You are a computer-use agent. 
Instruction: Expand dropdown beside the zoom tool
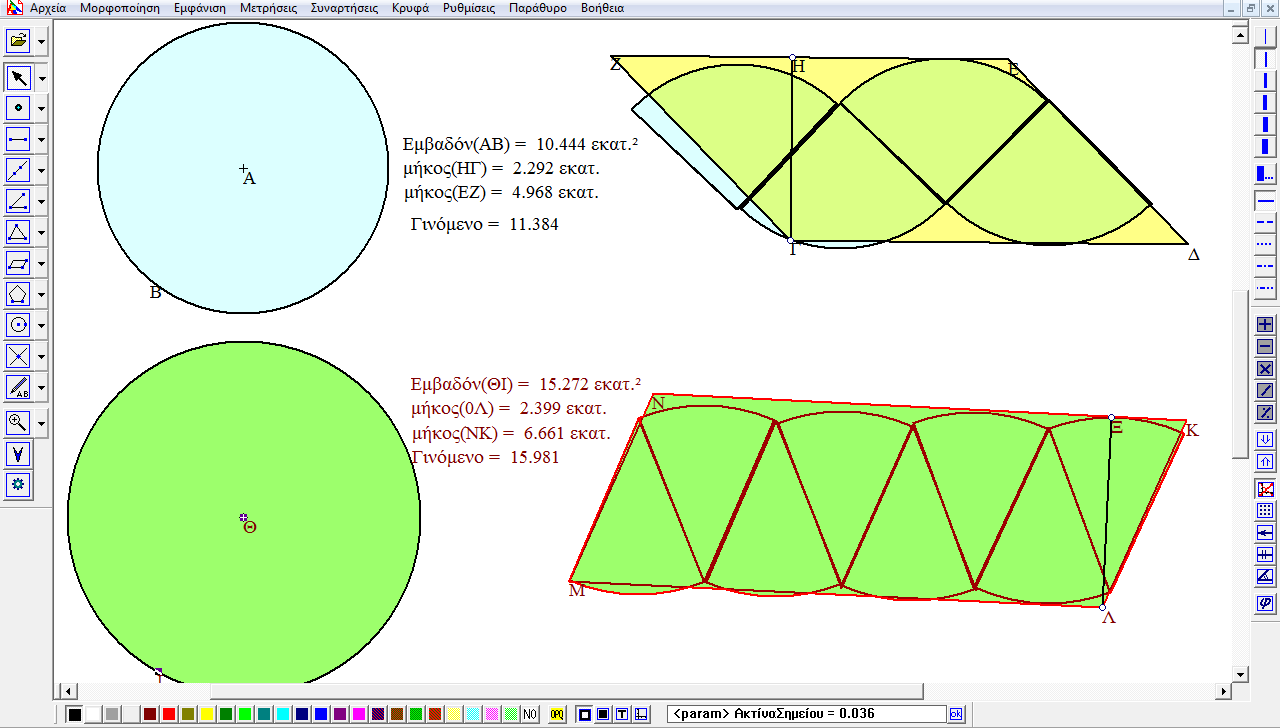pos(41,423)
